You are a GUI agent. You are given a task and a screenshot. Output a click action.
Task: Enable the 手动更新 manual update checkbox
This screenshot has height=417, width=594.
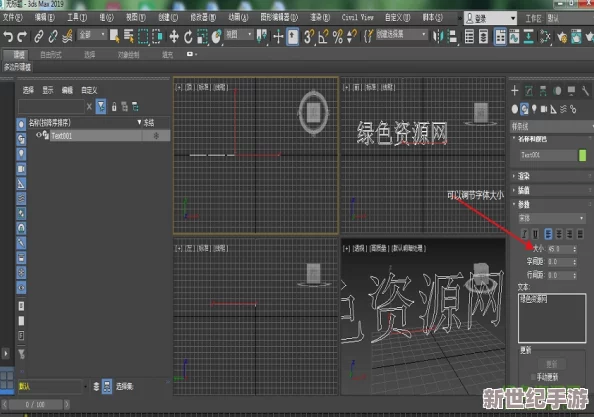pyautogui.click(x=533, y=376)
